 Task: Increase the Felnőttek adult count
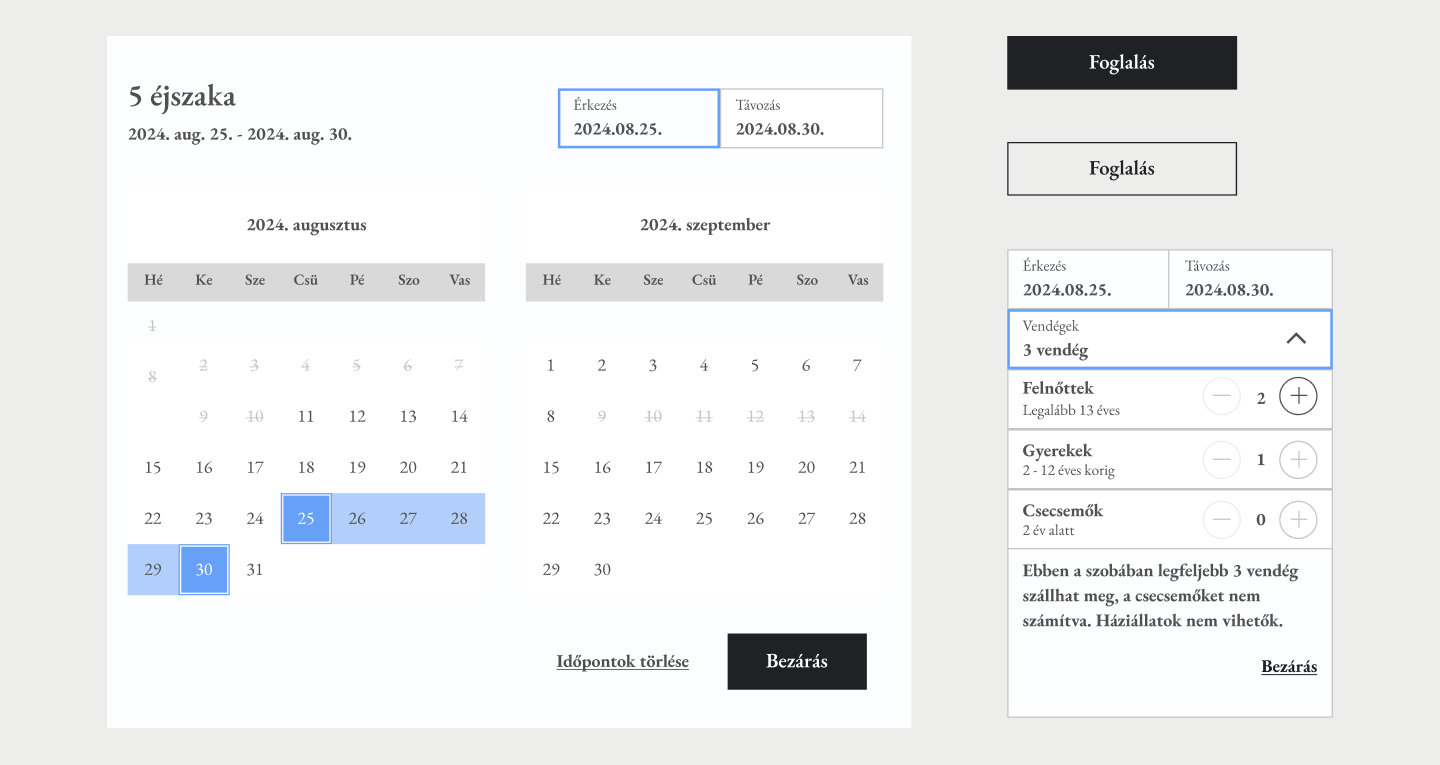1298,397
